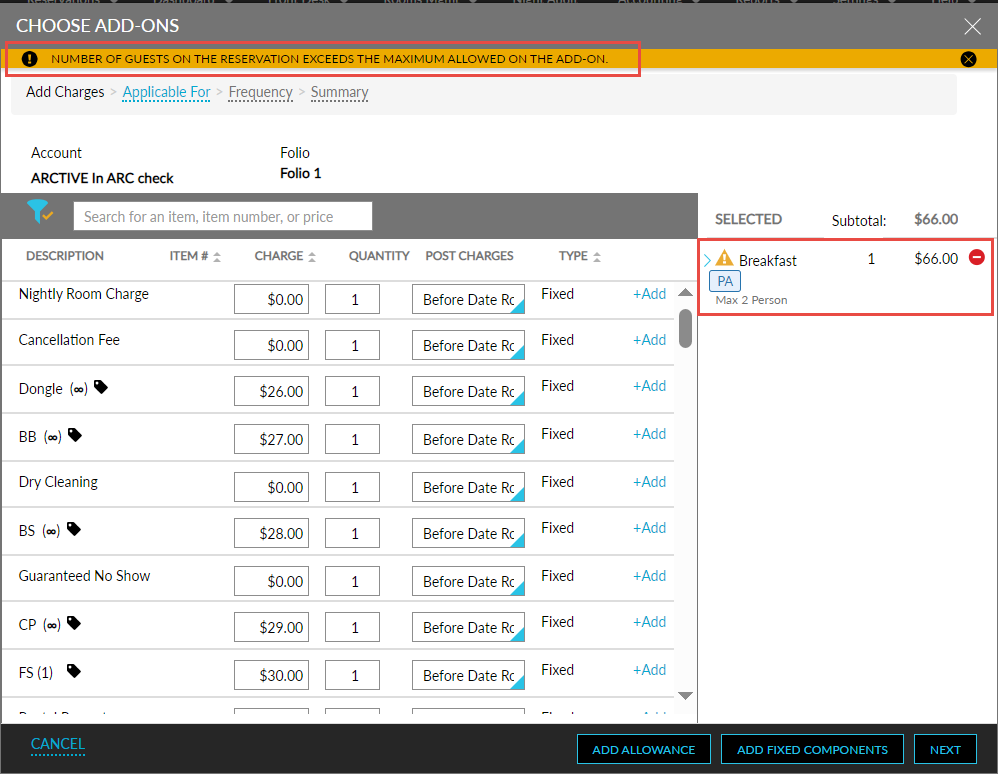998x774 pixels.
Task: Navigate to the Frequency step
Action: coord(260,92)
